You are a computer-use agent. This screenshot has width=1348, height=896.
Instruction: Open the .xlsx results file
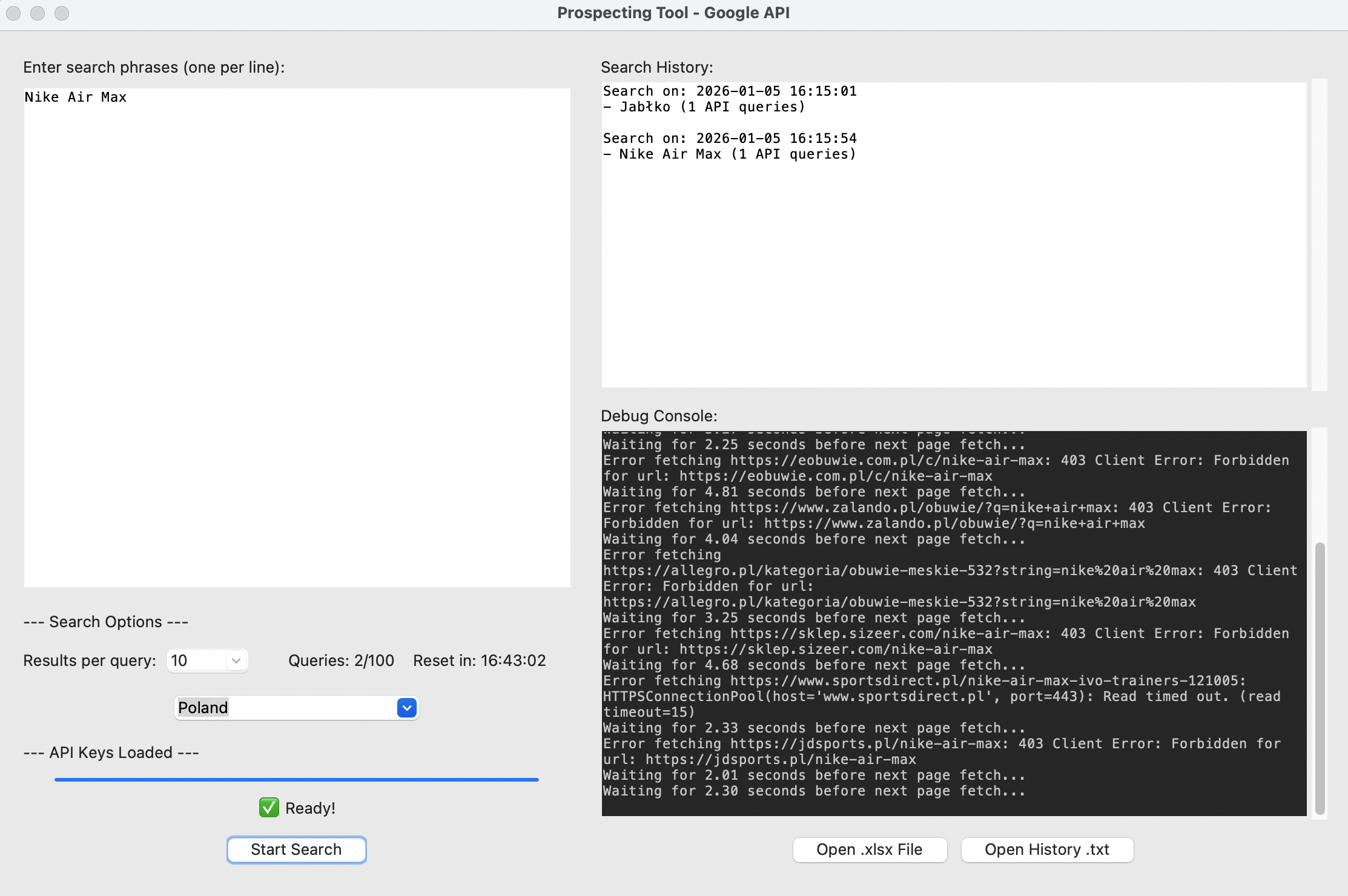869,849
